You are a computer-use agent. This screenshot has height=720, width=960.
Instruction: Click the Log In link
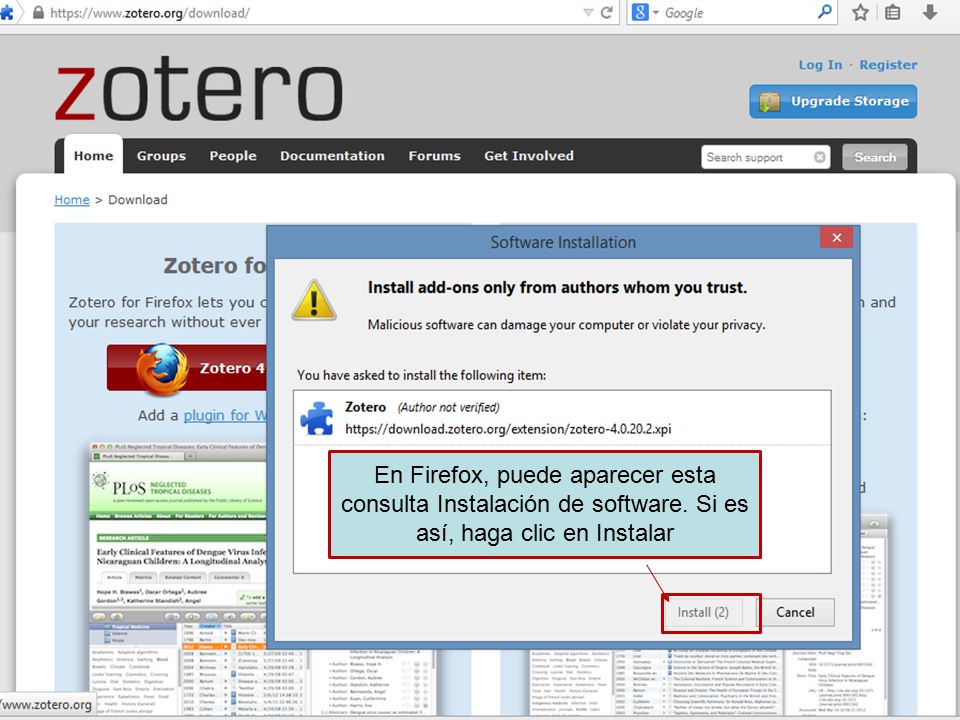pos(820,65)
